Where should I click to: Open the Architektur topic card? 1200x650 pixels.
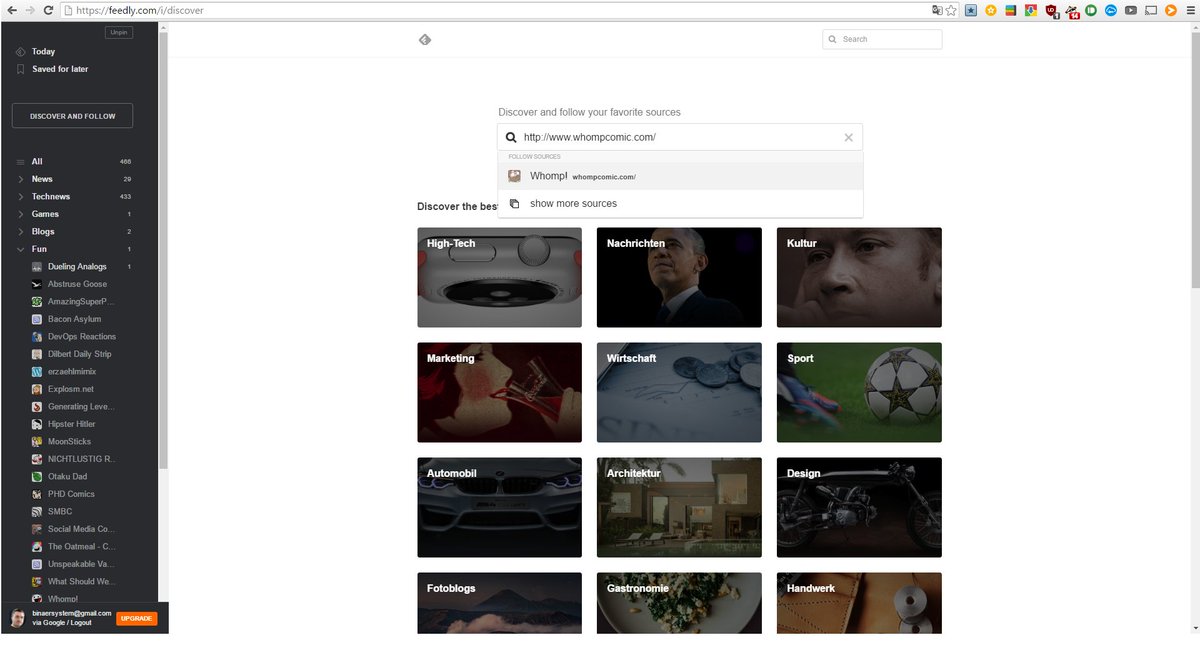679,507
